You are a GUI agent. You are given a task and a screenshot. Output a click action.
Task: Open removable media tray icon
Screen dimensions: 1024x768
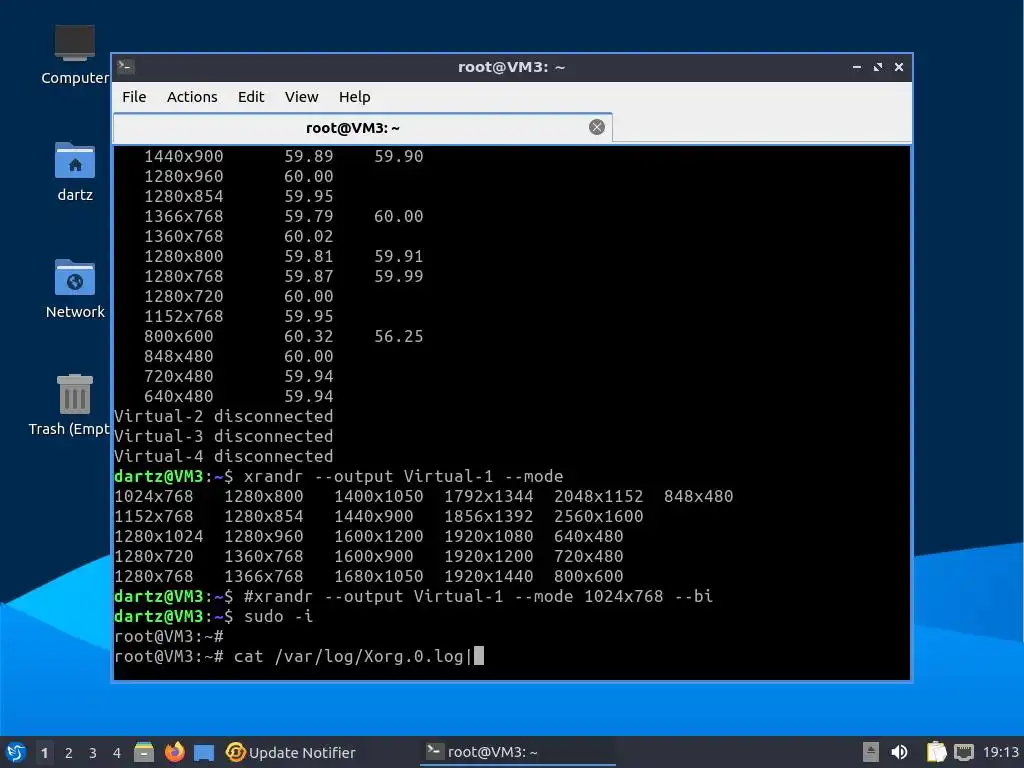(870, 752)
